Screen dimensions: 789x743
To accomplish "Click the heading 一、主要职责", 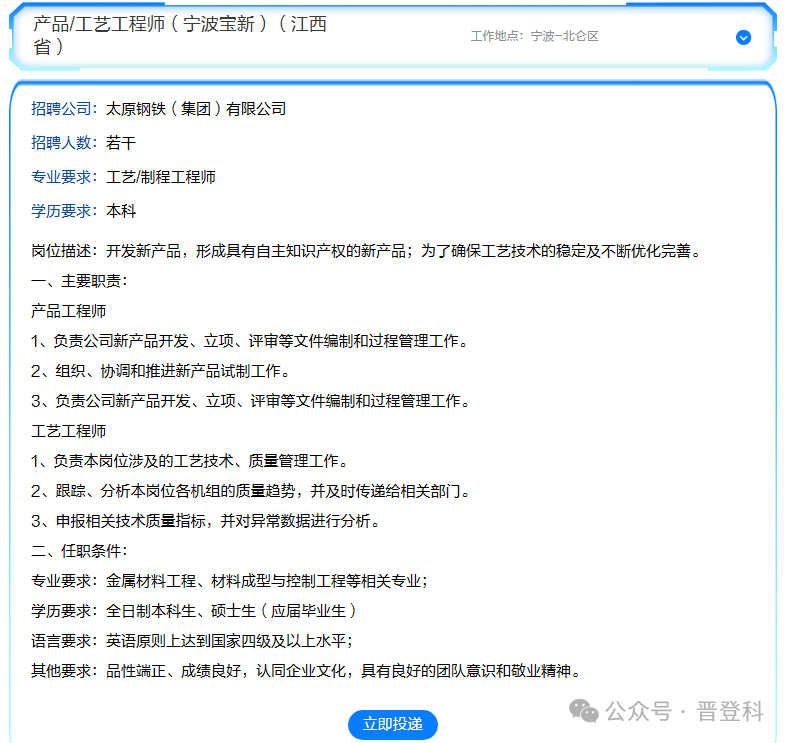I will (80, 281).
